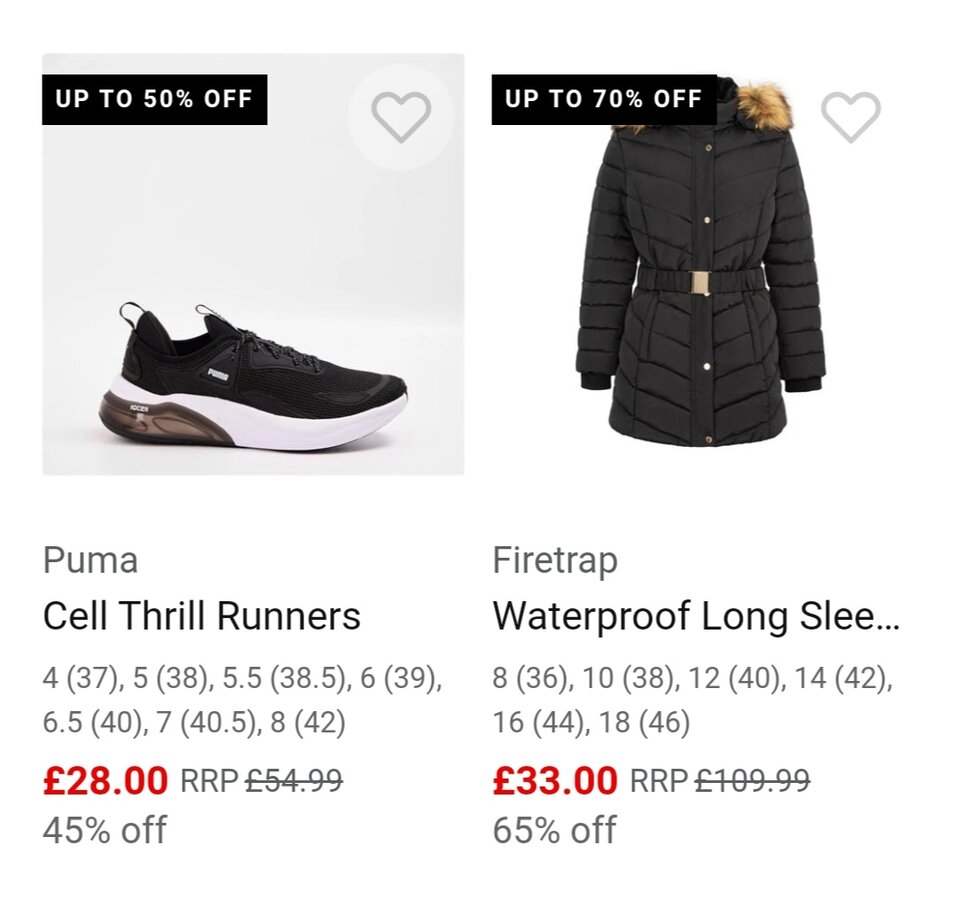Open the Waterproof Long Slee… product title
The height and width of the screenshot is (900, 957).
pos(696,616)
